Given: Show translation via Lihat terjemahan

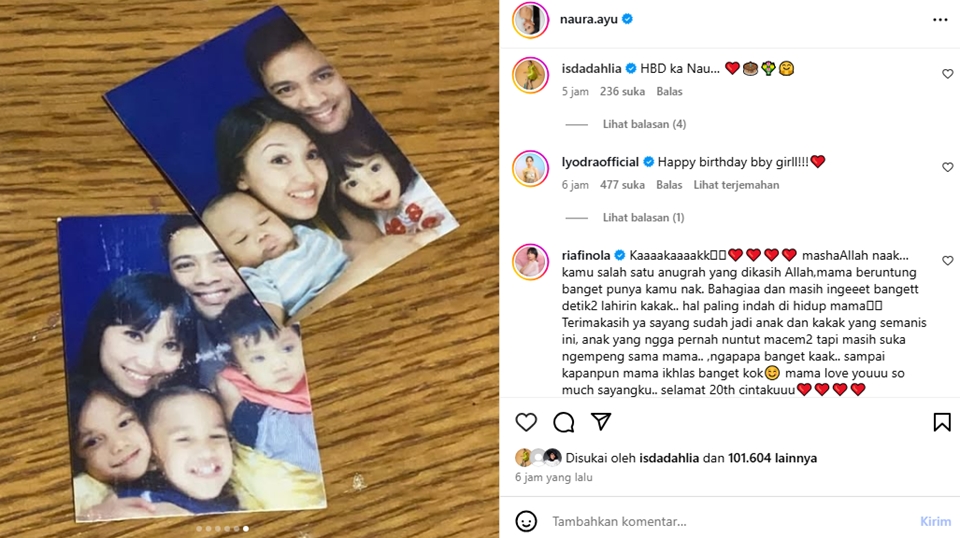Looking at the screenshot, I should [x=736, y=185].
